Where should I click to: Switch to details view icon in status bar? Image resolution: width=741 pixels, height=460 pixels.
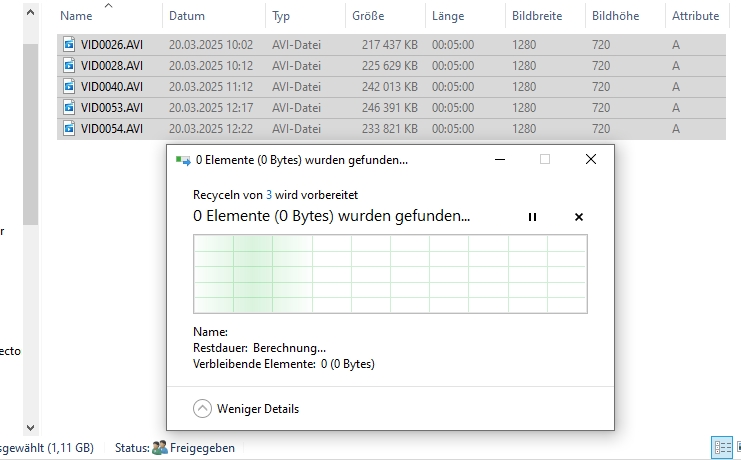click(722, 447)
